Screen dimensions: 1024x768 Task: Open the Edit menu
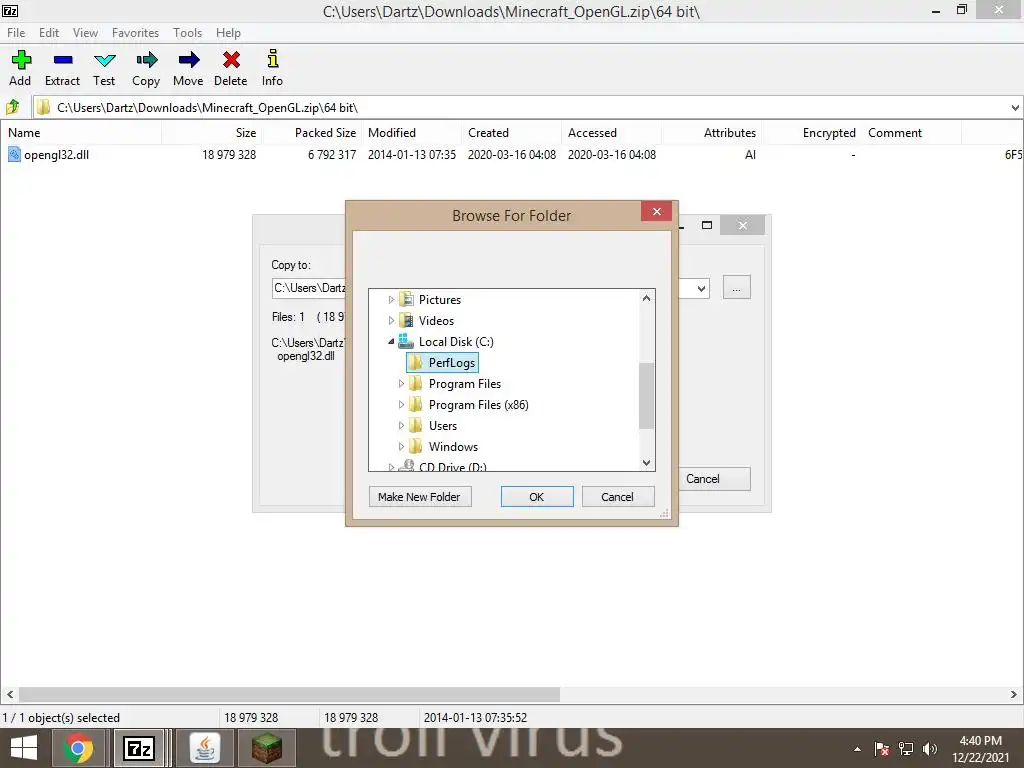[x=49, y=33]
